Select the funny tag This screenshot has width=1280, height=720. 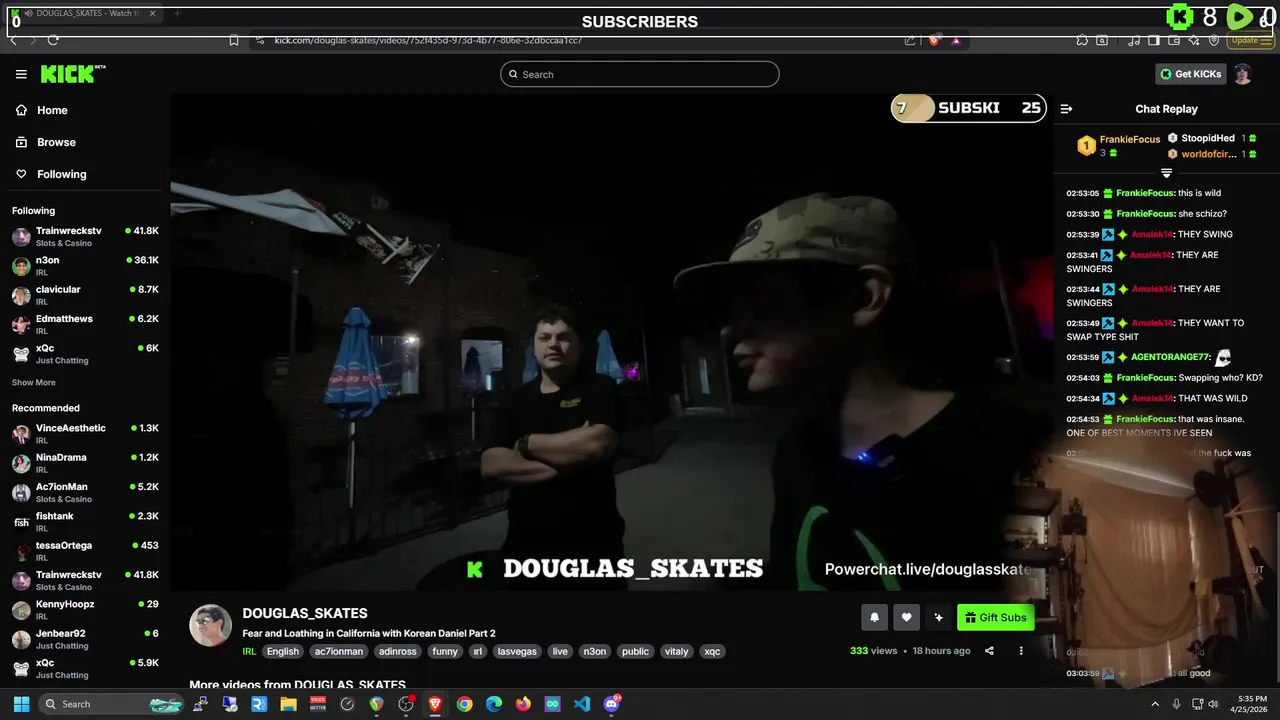tap(445, 651)
